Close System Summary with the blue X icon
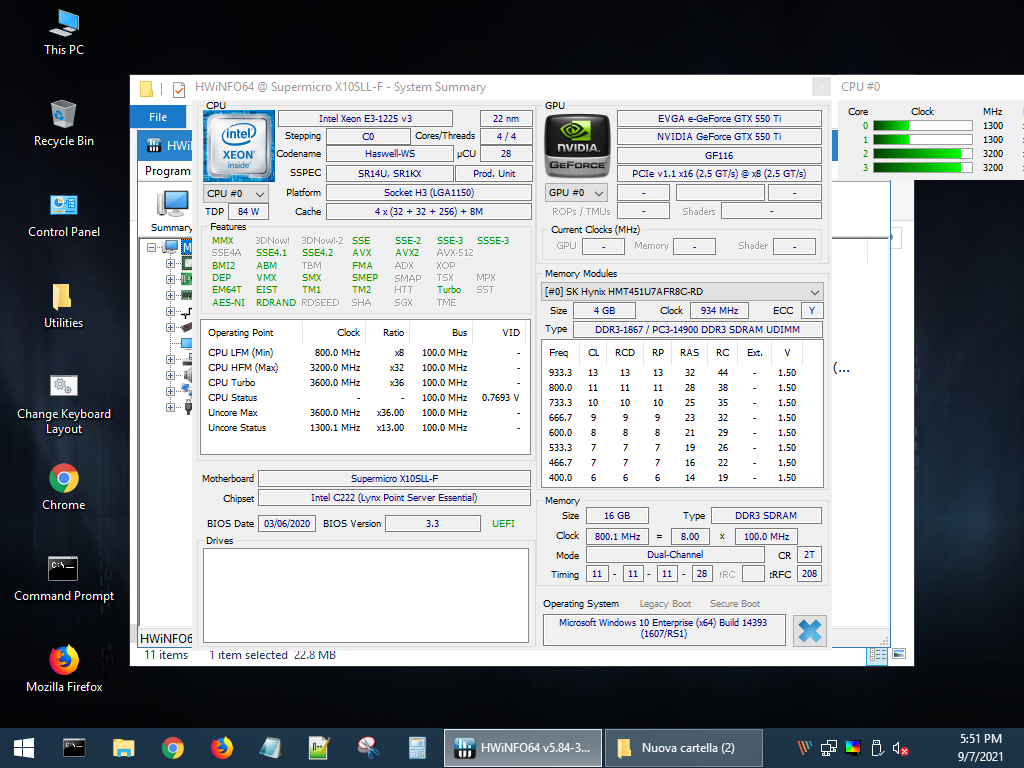This screenshot has height=768, width=1024. 810,630
